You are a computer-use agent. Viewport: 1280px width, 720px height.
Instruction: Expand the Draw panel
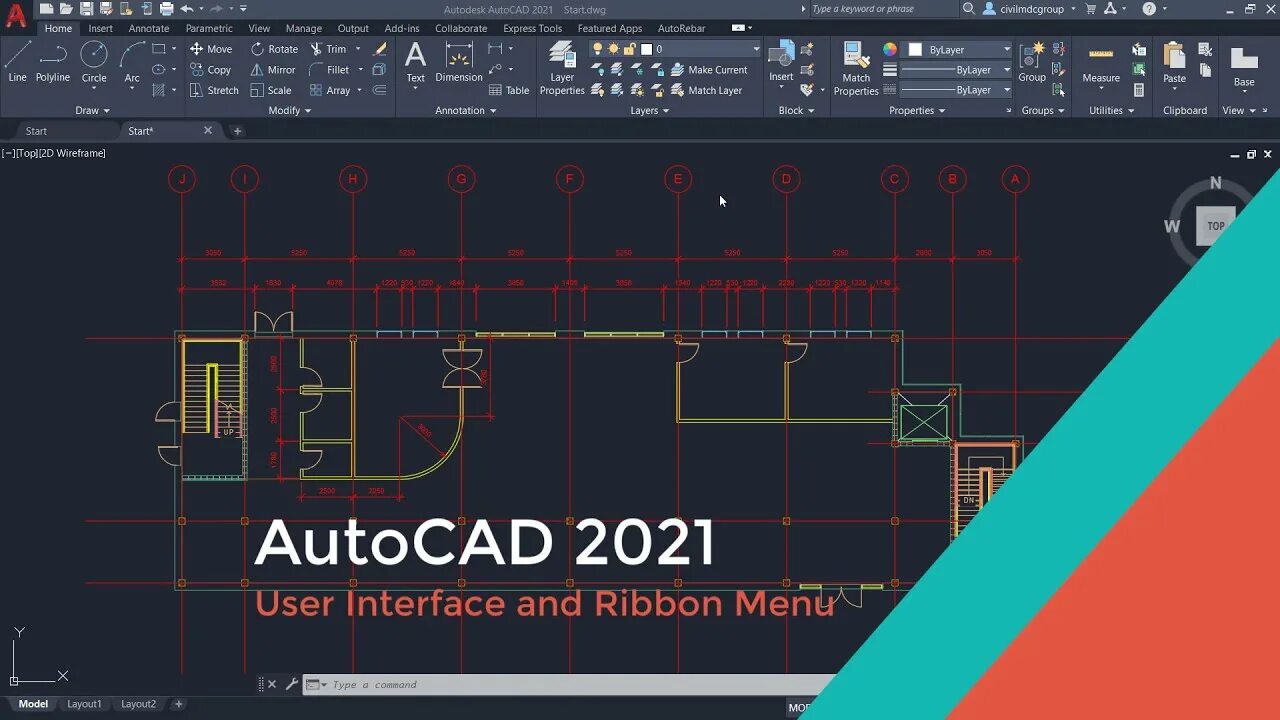(x=93, y=110)
